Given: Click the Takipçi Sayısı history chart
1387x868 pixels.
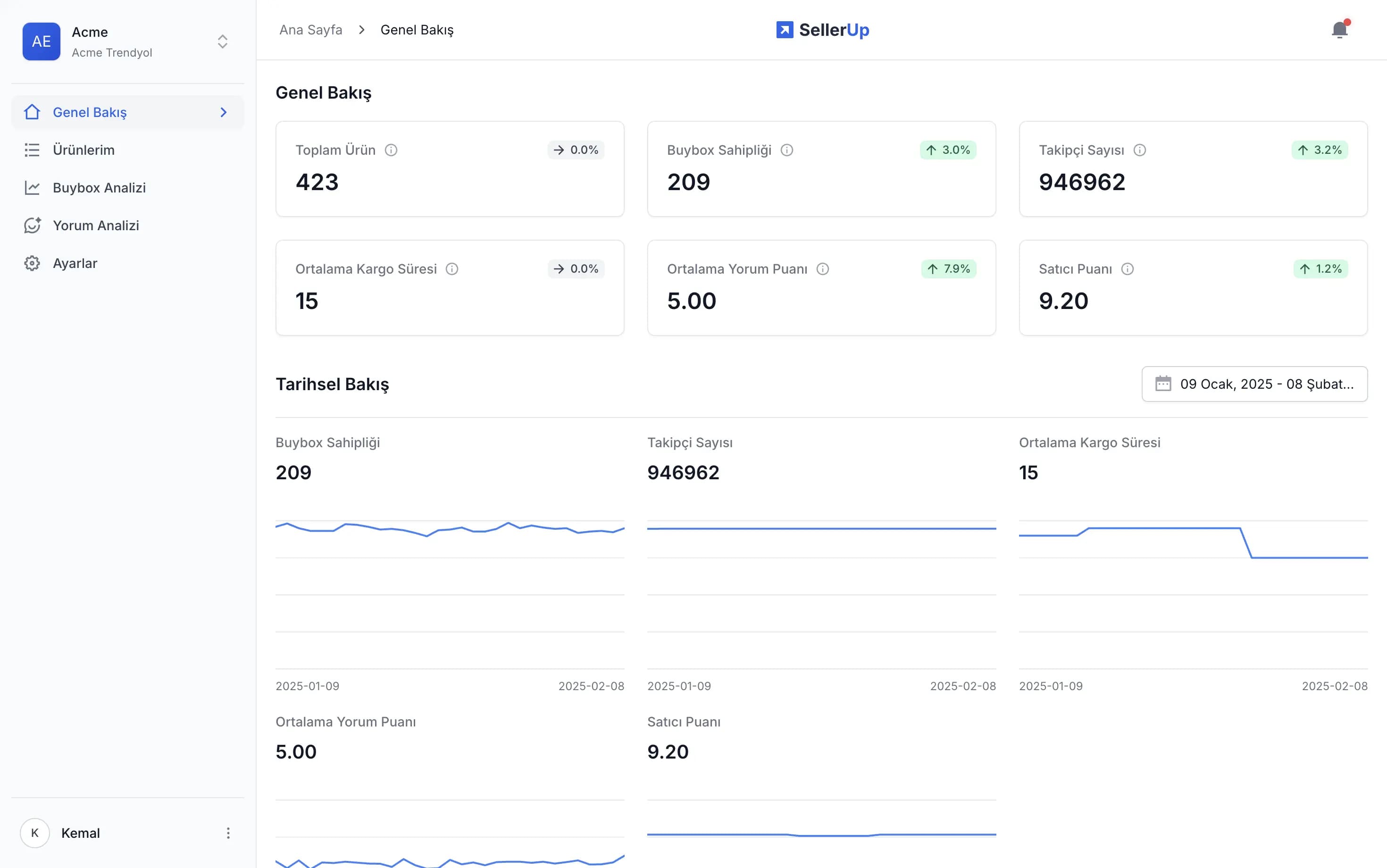Looking at the screenshot, I should tap(821, 594).
